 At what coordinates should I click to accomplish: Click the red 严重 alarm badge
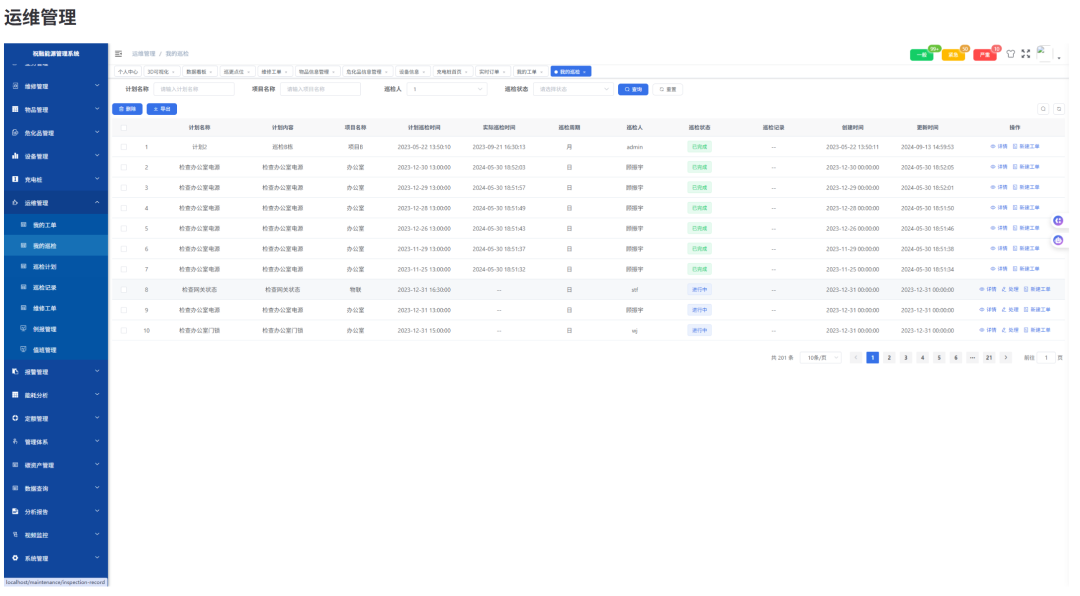[x=985, y=54]
